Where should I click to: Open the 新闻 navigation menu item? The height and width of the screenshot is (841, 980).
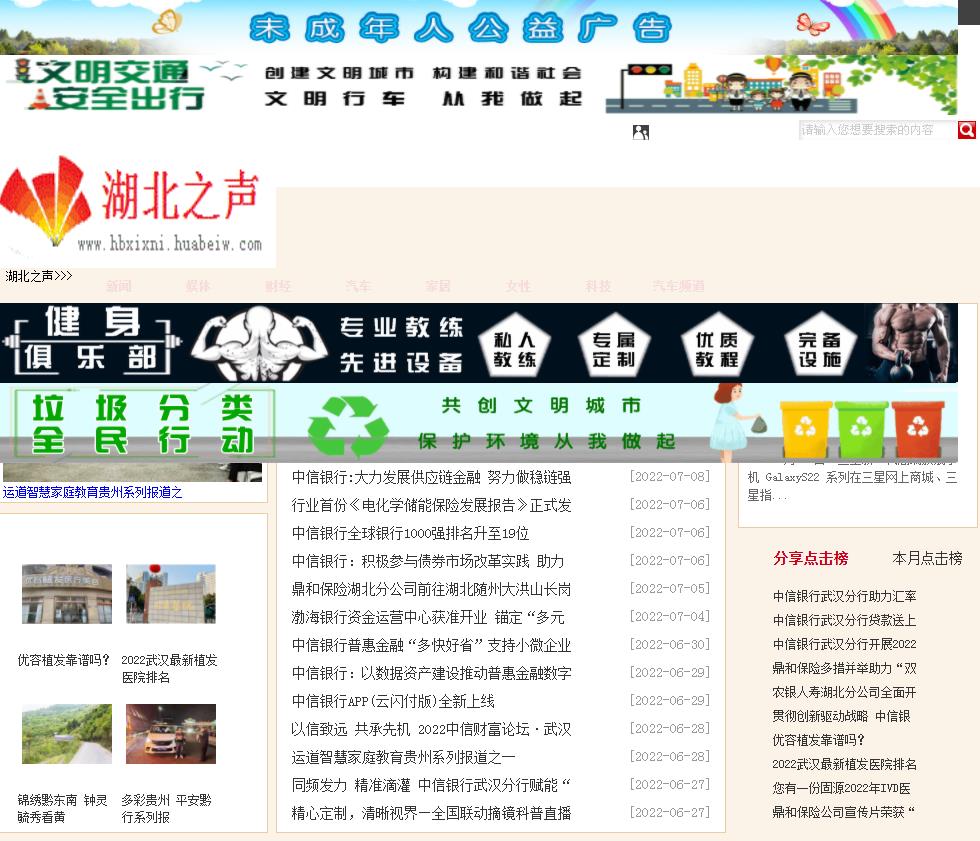tap(119, 286)
